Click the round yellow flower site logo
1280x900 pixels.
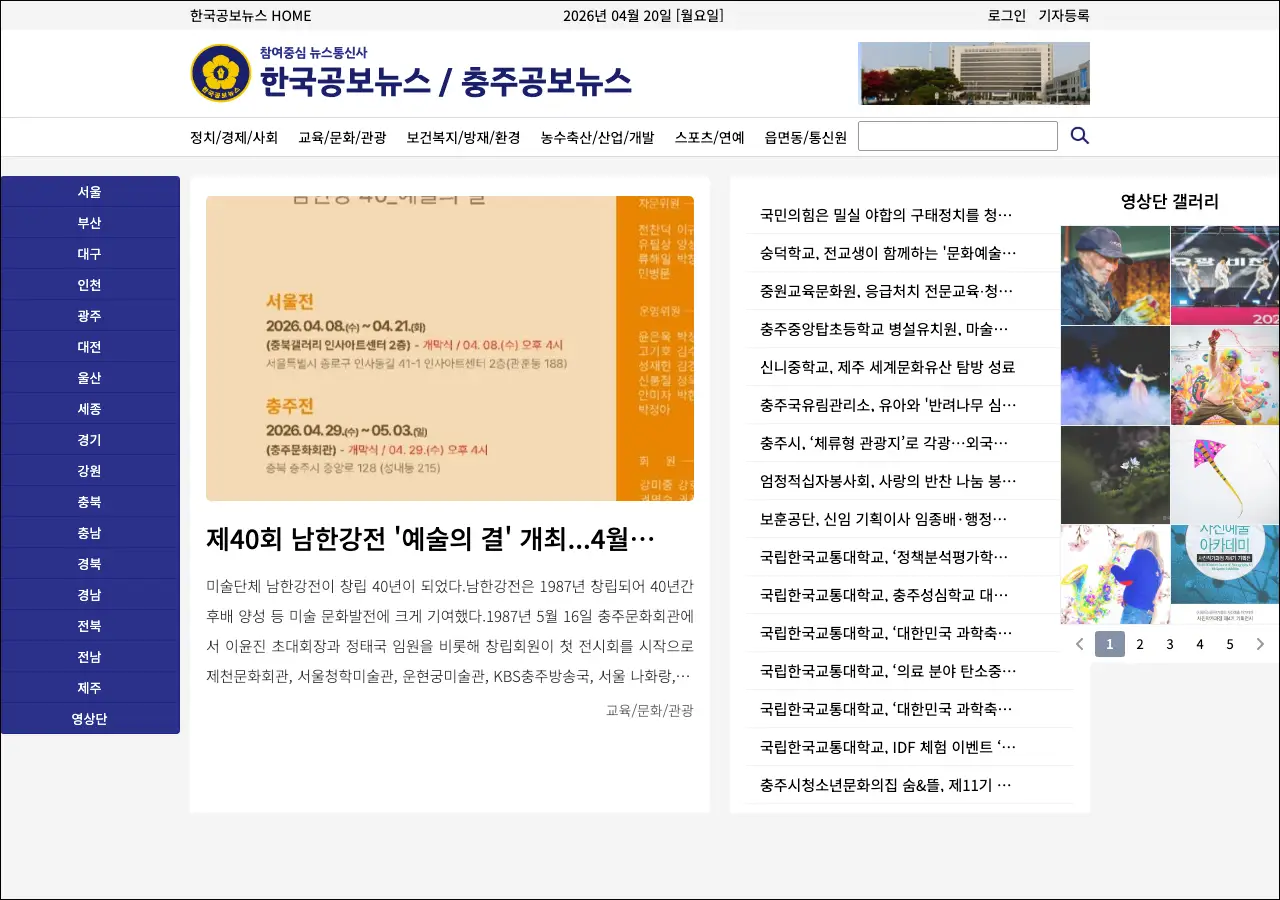click(220, 73)
